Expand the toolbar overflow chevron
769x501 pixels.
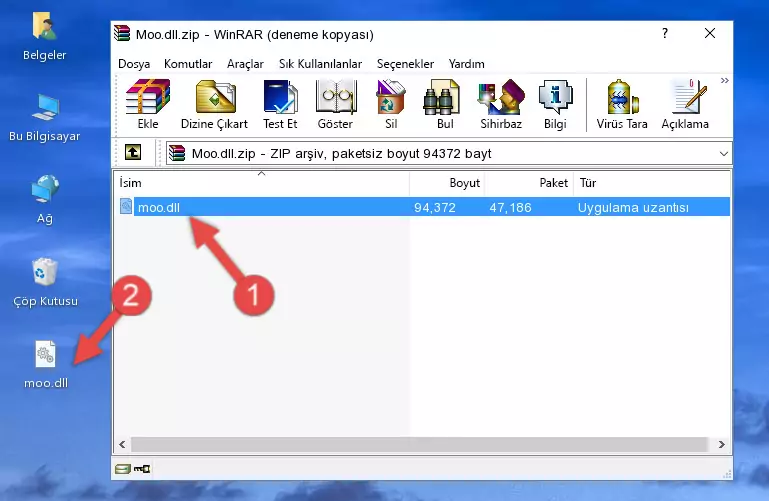pyautogui.click(x=724, y=80)
